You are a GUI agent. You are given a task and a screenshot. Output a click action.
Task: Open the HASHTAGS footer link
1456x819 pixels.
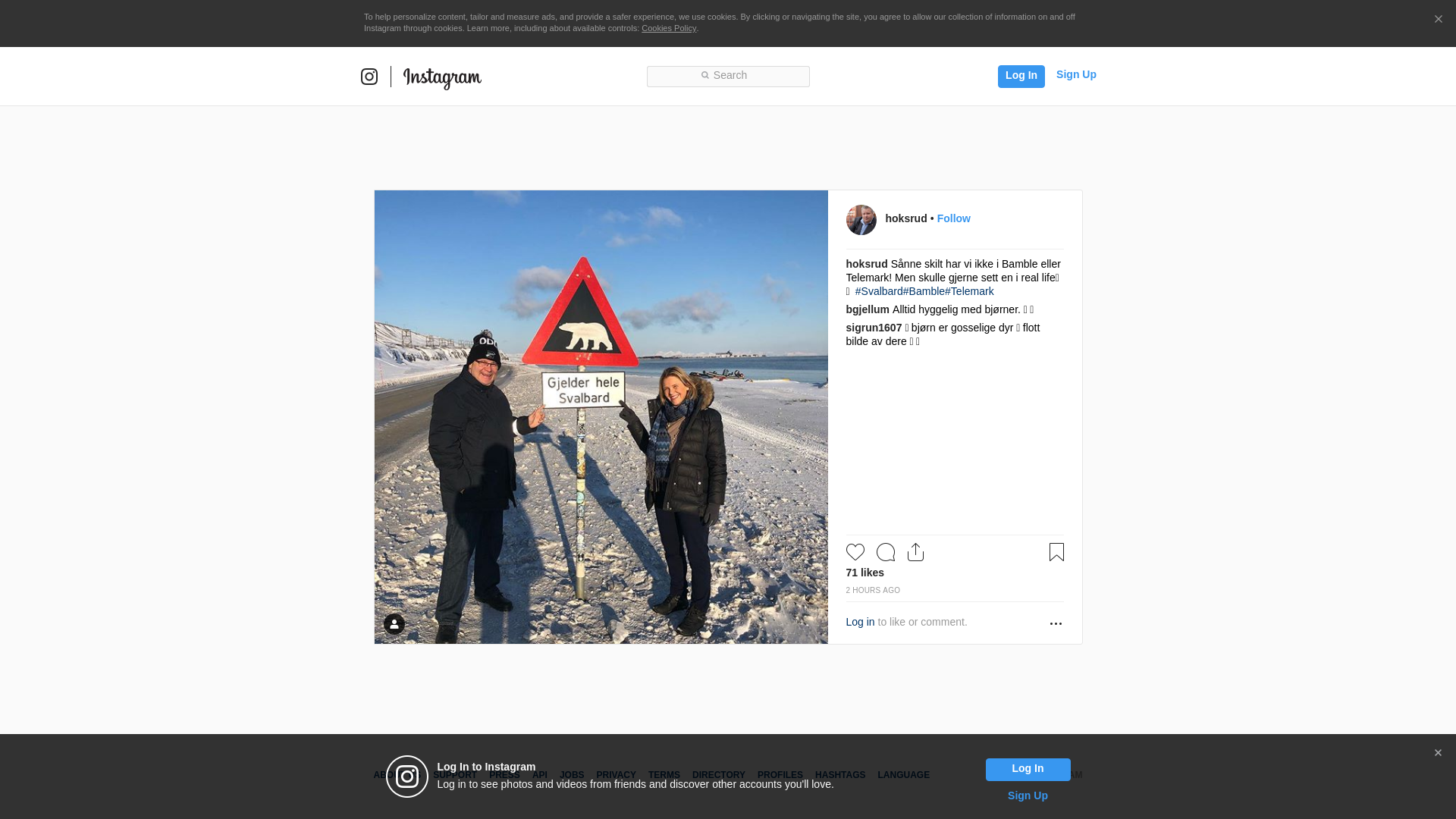(839, 775)
